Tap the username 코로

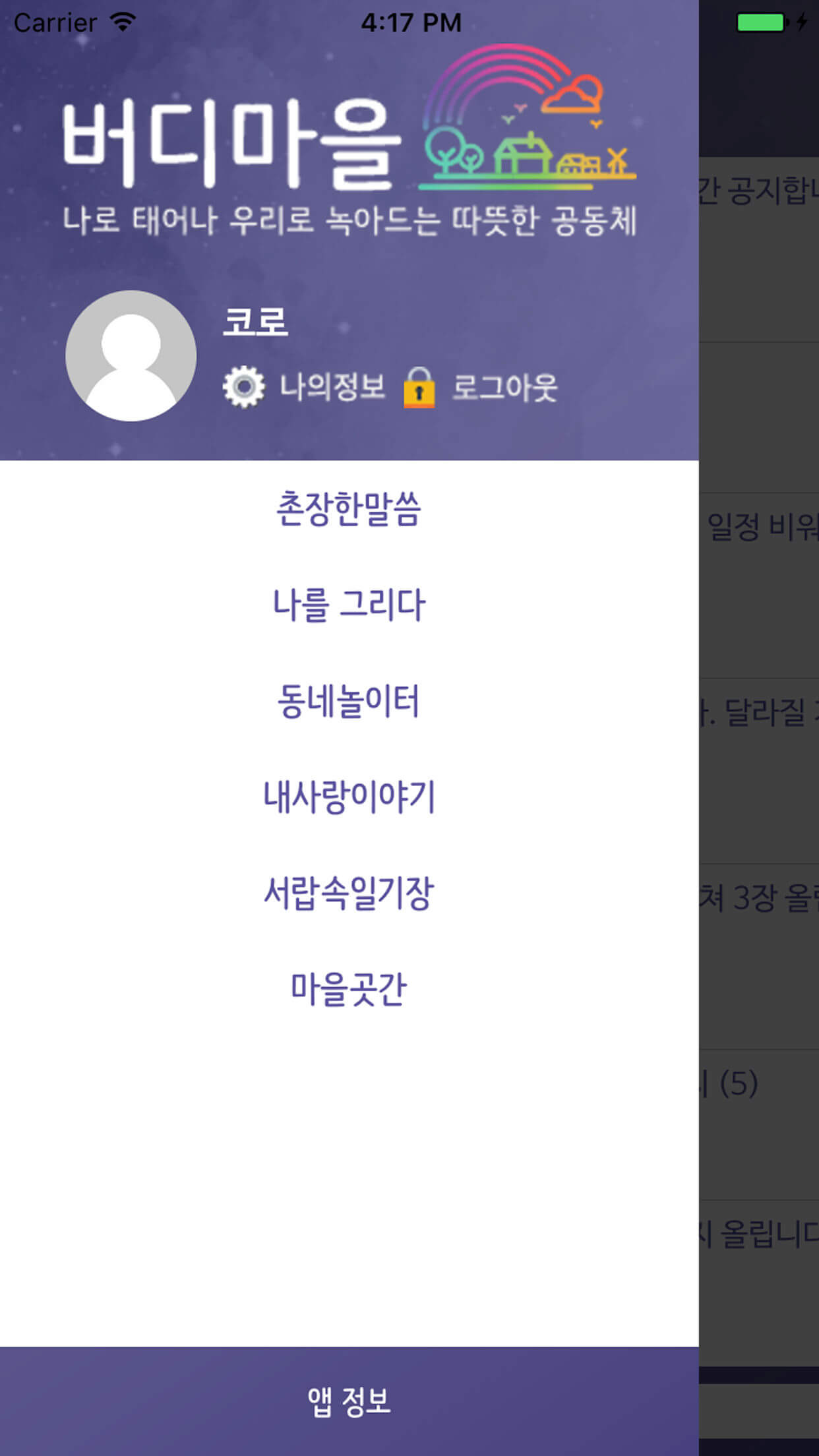click(x=255, y=322)
